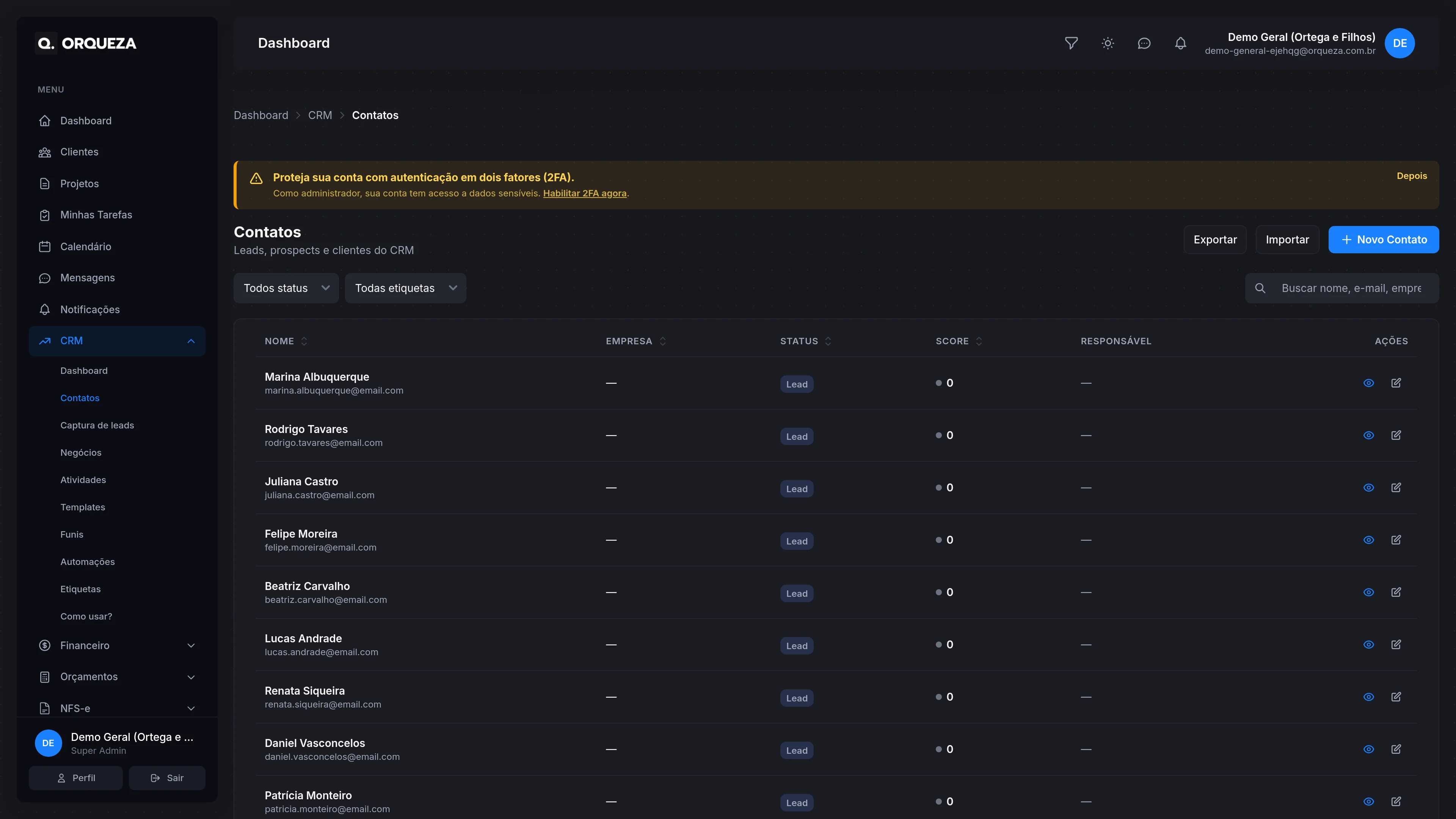Screen dimensions: 1456x819
Task: Click the Orqueza logo
Action: 86,44
